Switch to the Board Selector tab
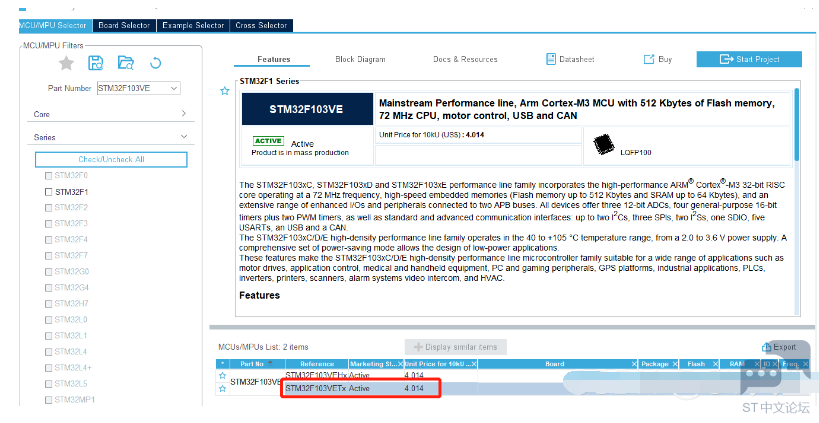This screenshot has width=819, height=423. pos(124,25)
